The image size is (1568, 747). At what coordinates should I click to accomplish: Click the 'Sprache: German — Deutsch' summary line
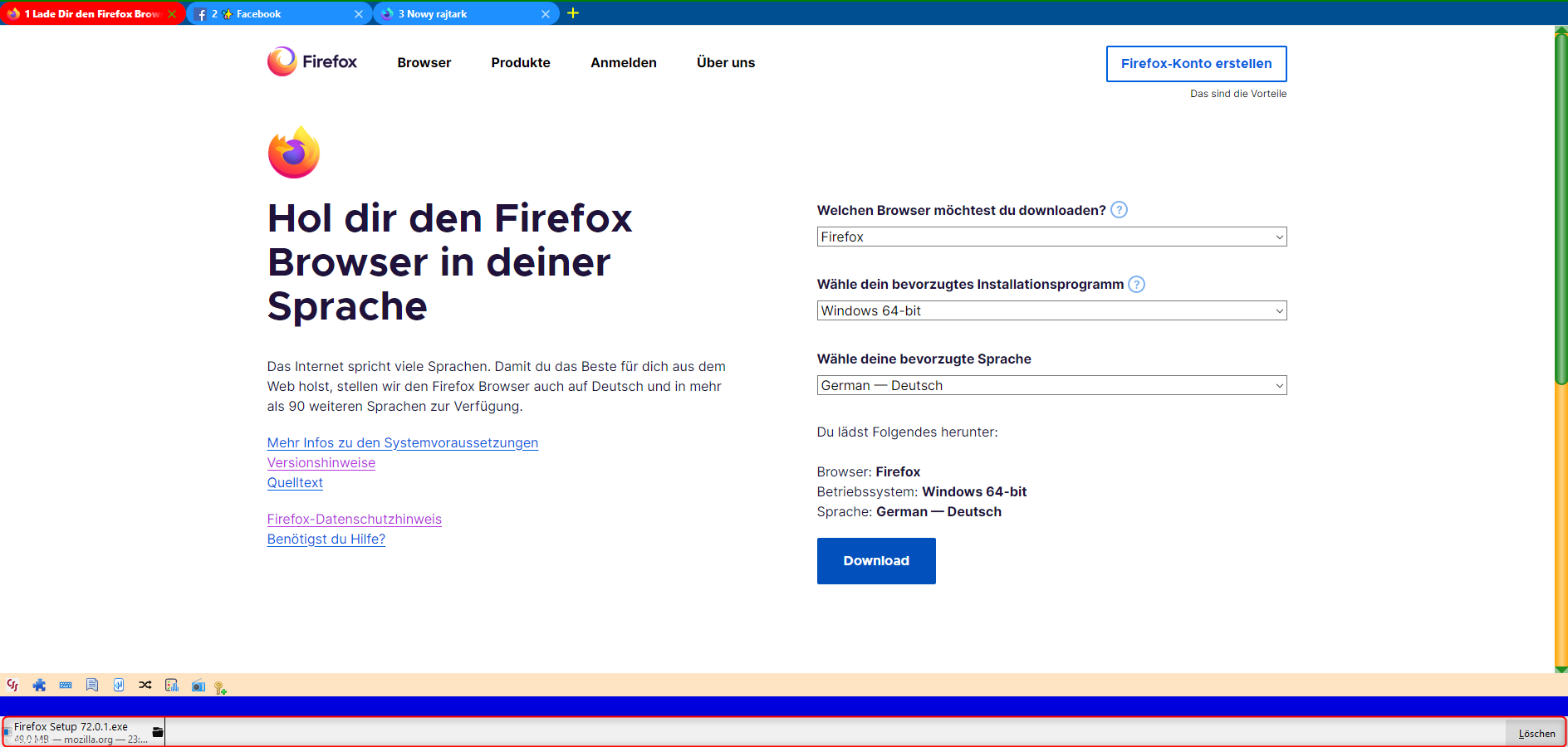click(x=909, y=512)
